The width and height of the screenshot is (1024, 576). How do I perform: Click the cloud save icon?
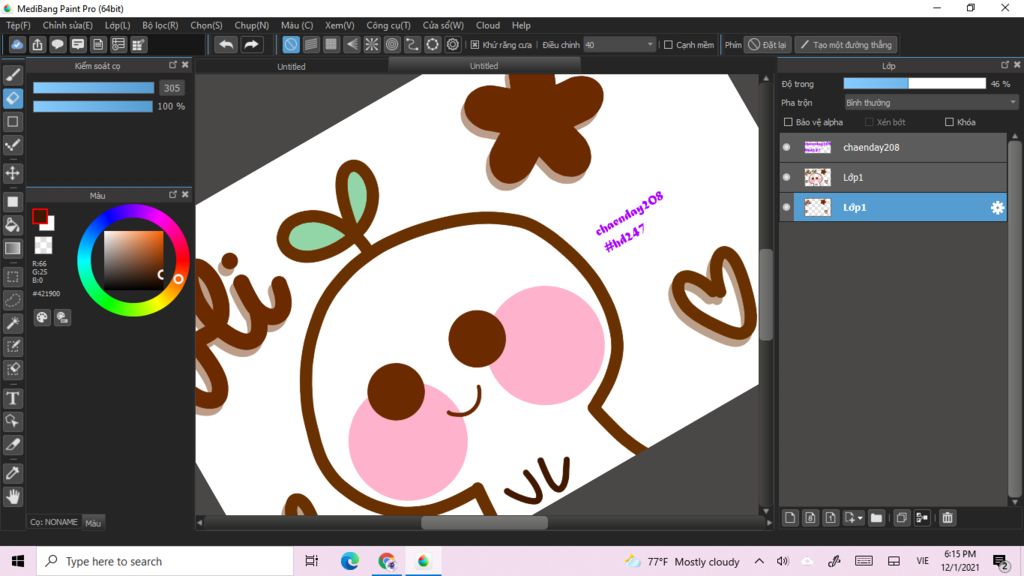click(17, 44)
